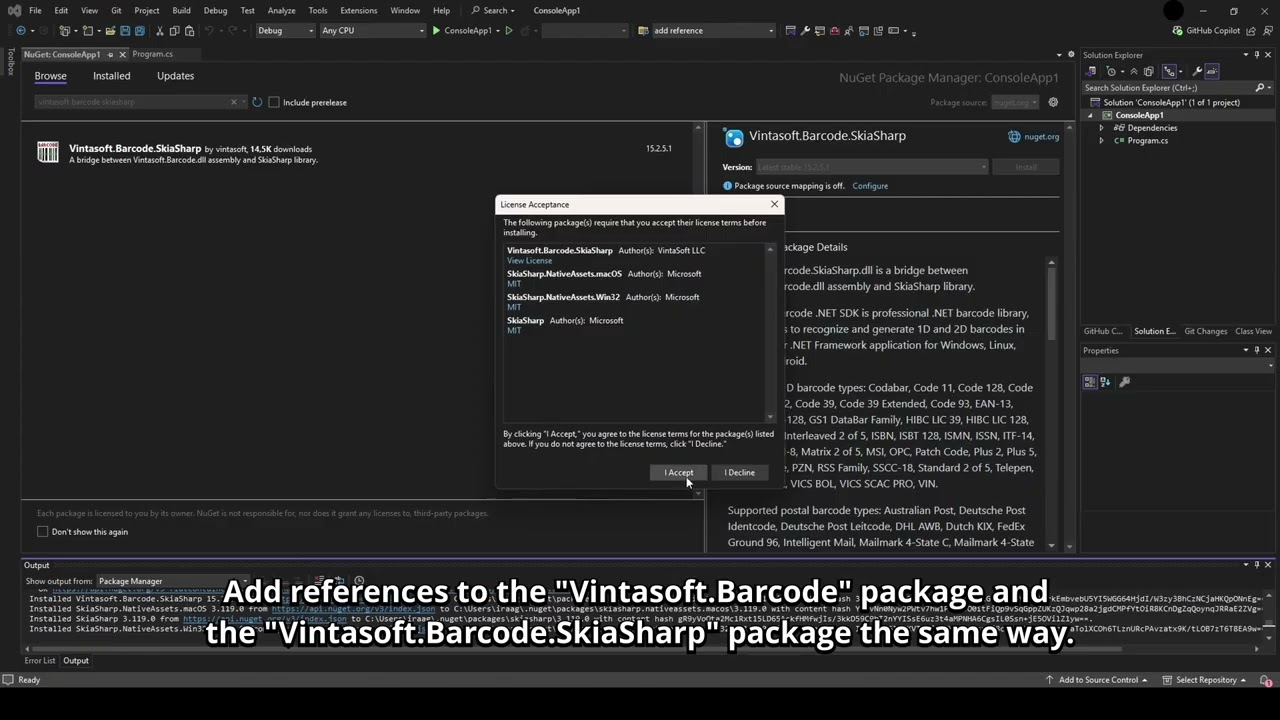Switch to Git Changes panel tab
This screenshot has width=1280, height=720.
click(1205, 332)
